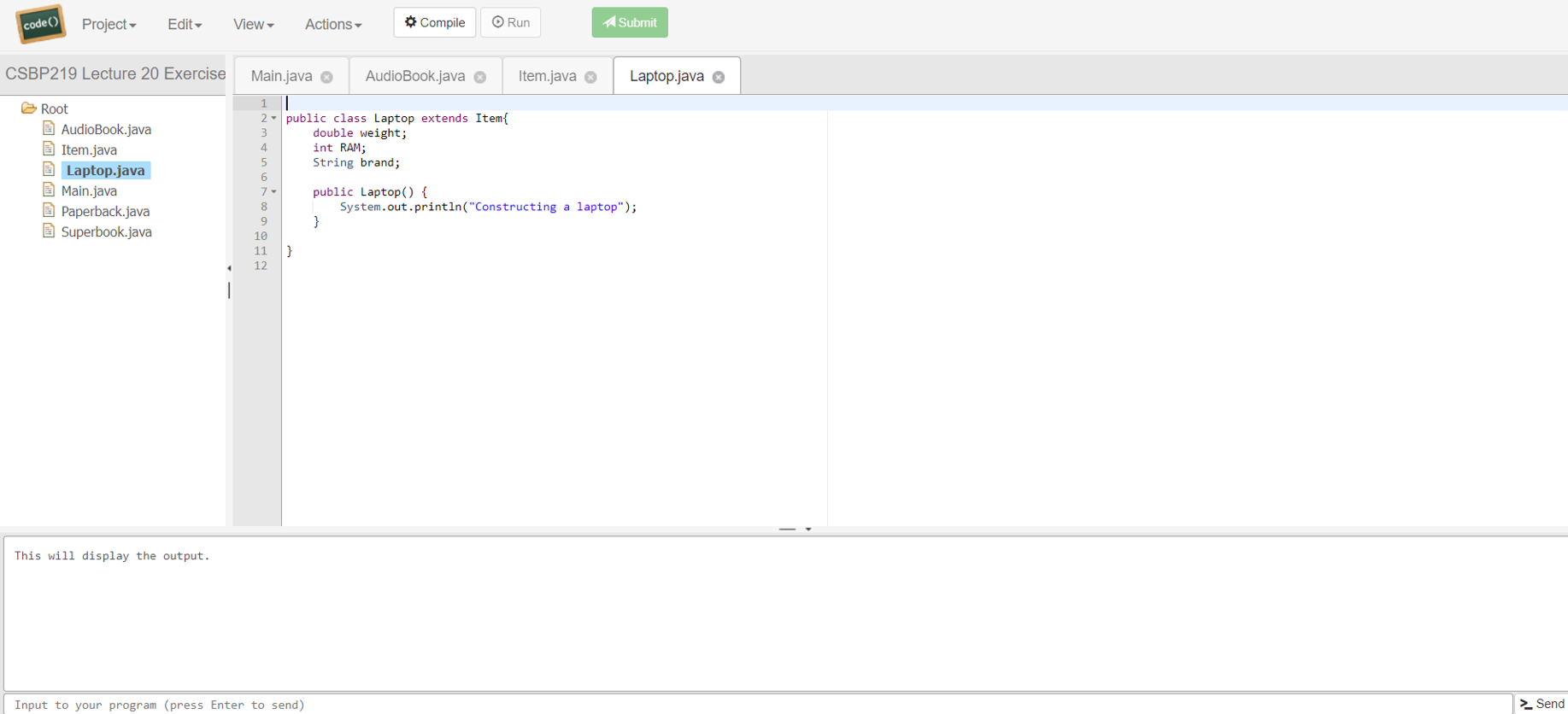Open the Project menu
This screenshot has width=1568, height=714.
pyautogui.click(x=109, y=25)
